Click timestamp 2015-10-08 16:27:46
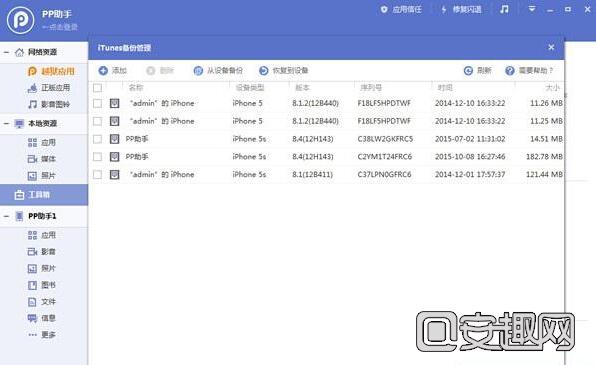The image size is (596, 365). [470, 157]
